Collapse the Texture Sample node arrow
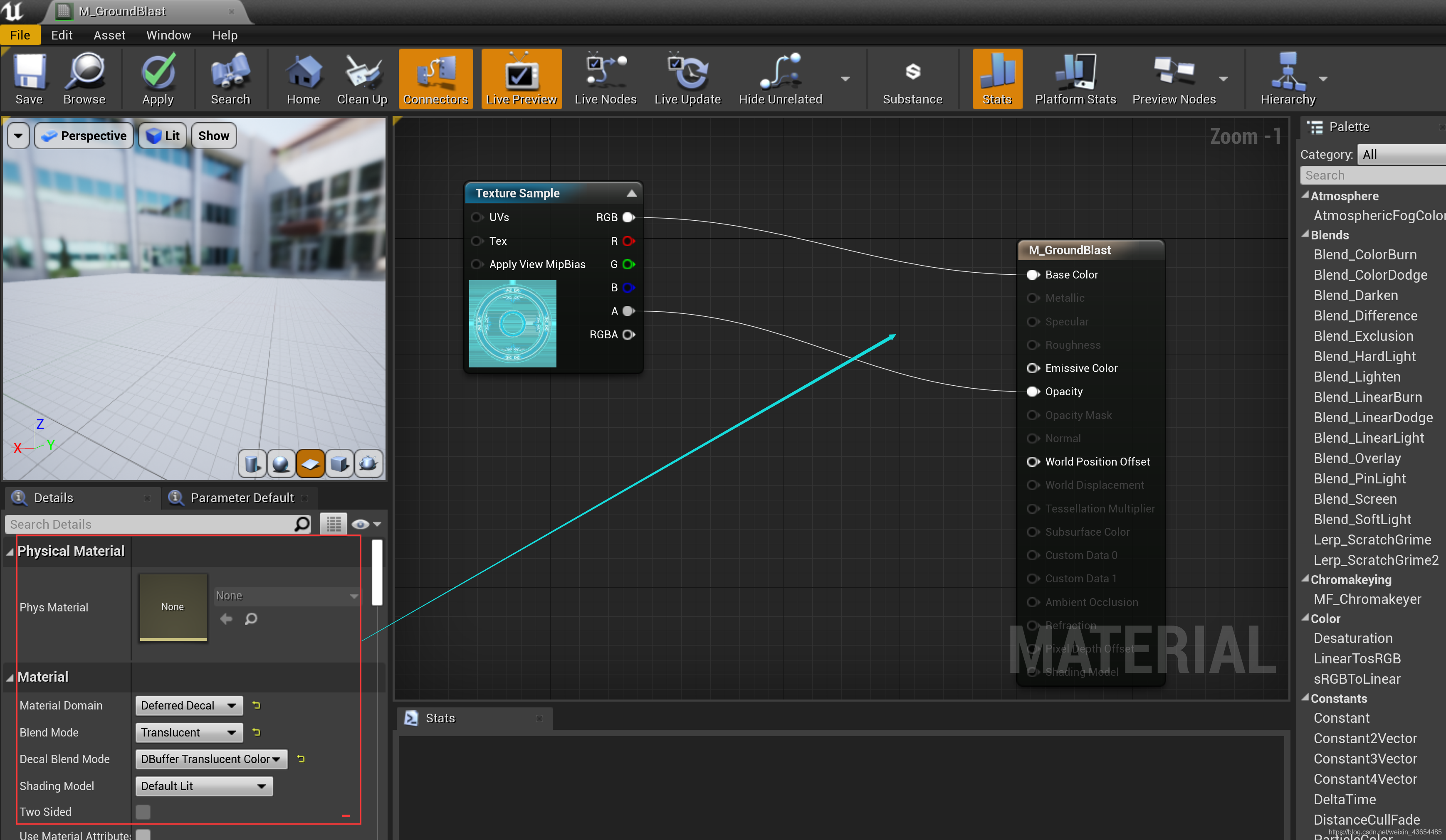The image size is (1446, 840). coord(631,193)
